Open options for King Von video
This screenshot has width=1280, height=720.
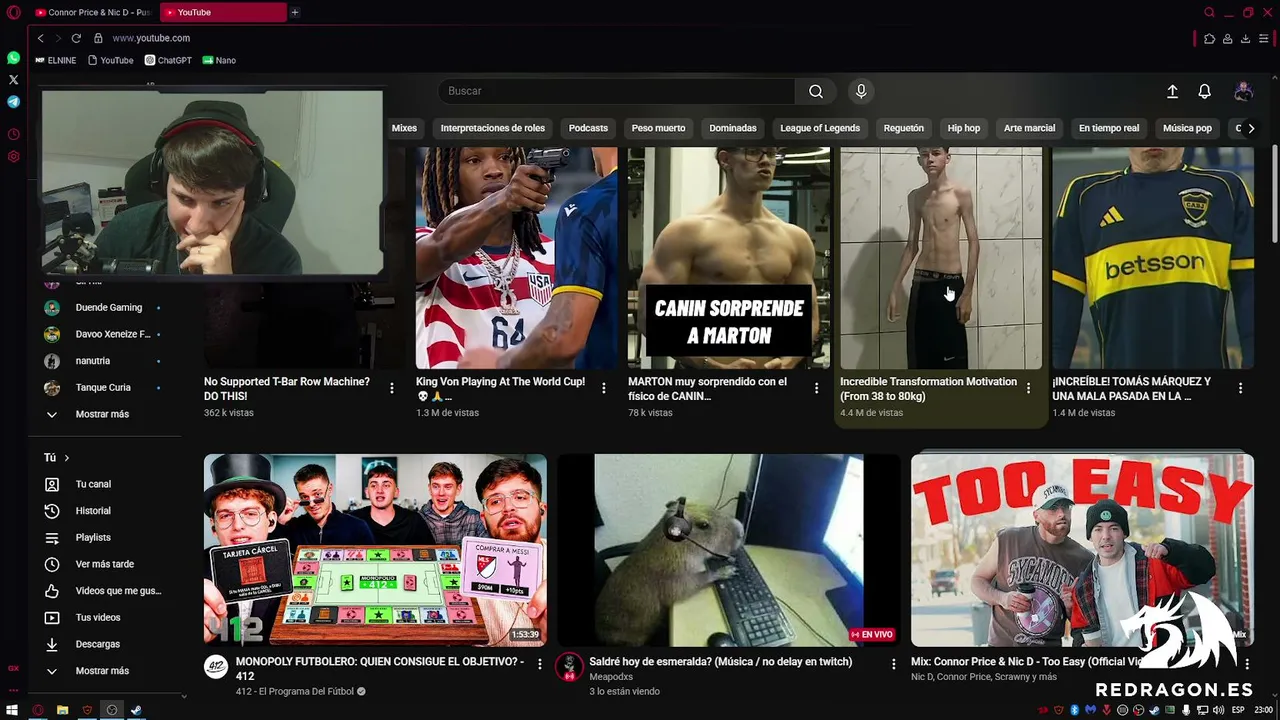[x=604, y=388]
